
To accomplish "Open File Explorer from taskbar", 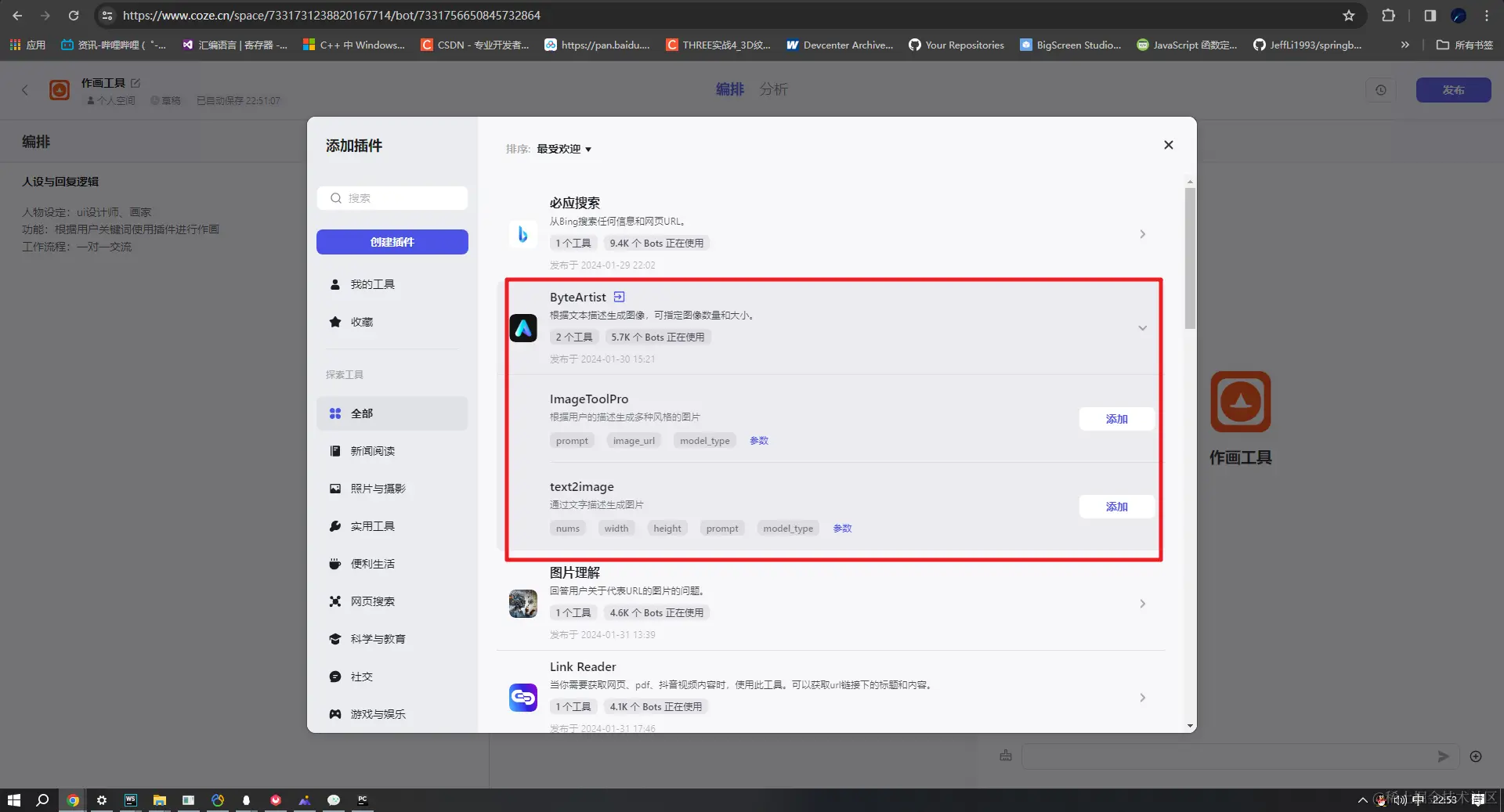I will tap(160, 800).
